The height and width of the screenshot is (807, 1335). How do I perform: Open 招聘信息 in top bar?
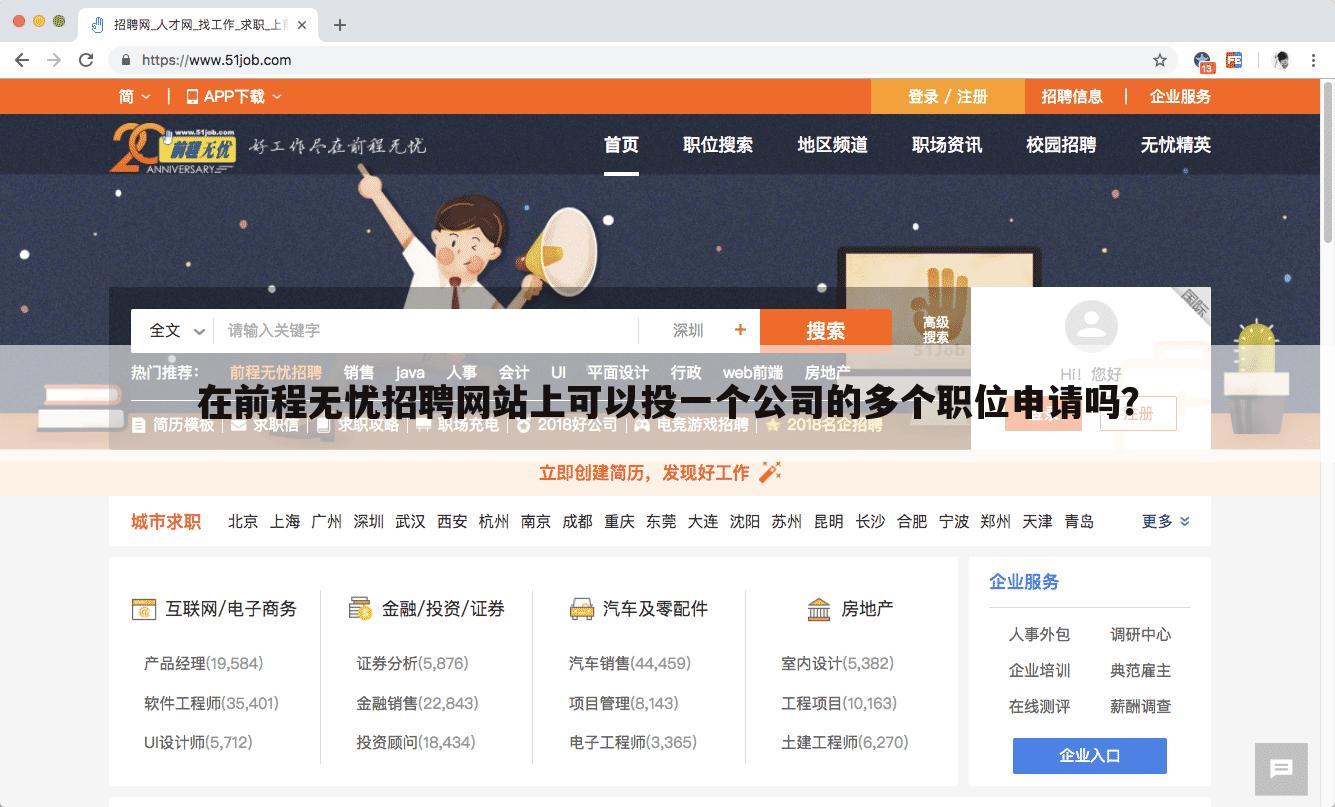tap(1072, 96)
